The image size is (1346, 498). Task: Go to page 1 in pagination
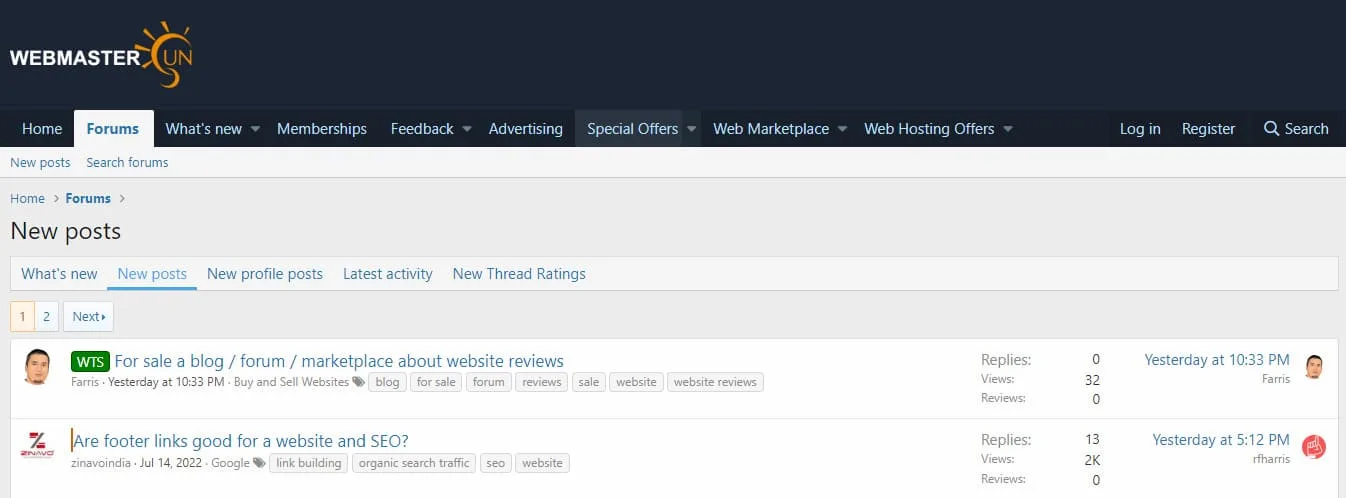22,316
